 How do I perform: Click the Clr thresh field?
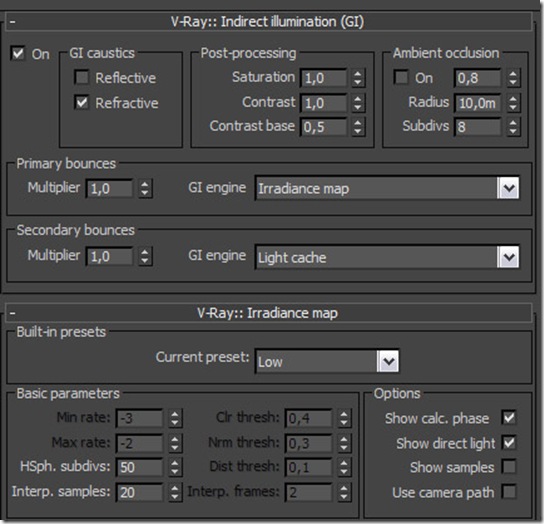308,418
